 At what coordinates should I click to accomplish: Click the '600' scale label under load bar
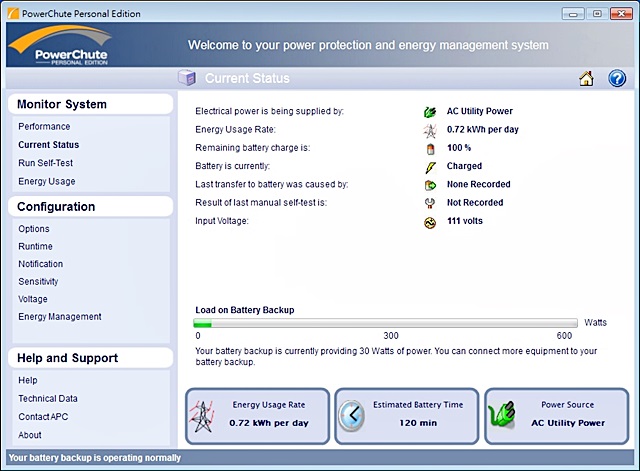564,336
